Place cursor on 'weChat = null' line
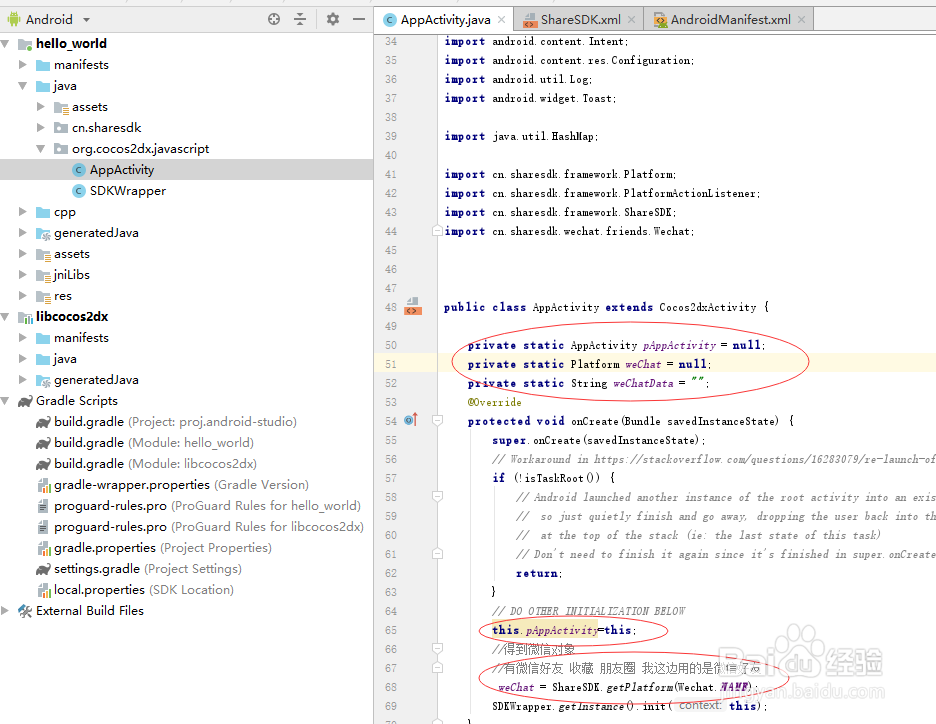Screen dimensions: 936x724 [590, 364]
